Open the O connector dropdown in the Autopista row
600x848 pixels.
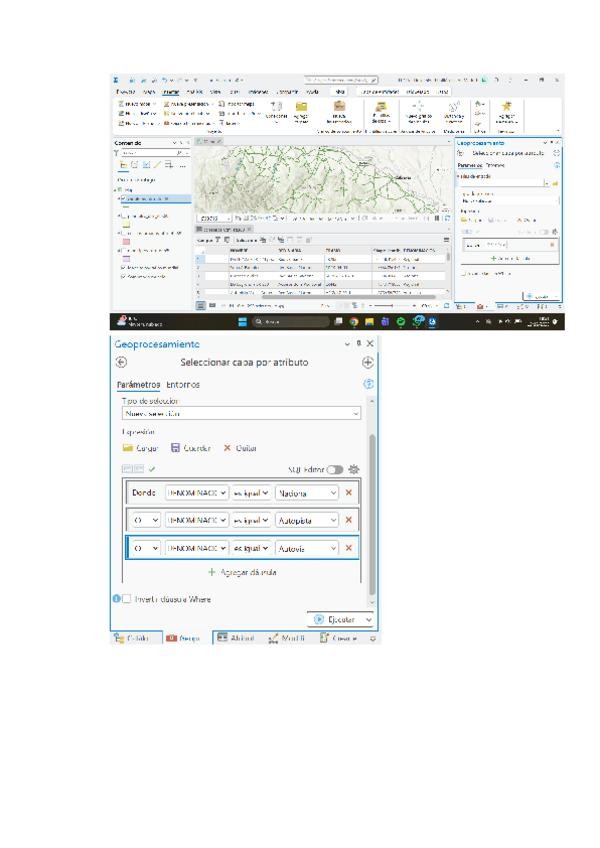[x=146, y=520]
